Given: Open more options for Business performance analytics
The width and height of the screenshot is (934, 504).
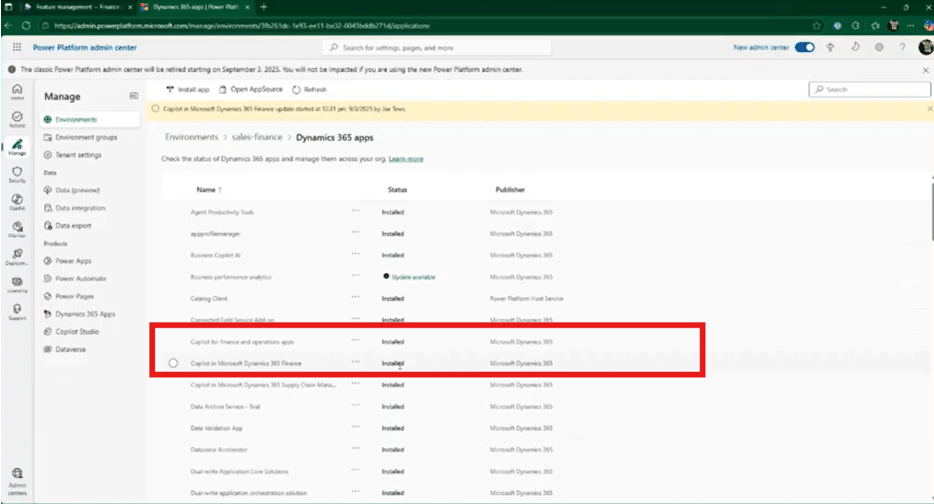Looking at the screenshot, I should point(355,276).
